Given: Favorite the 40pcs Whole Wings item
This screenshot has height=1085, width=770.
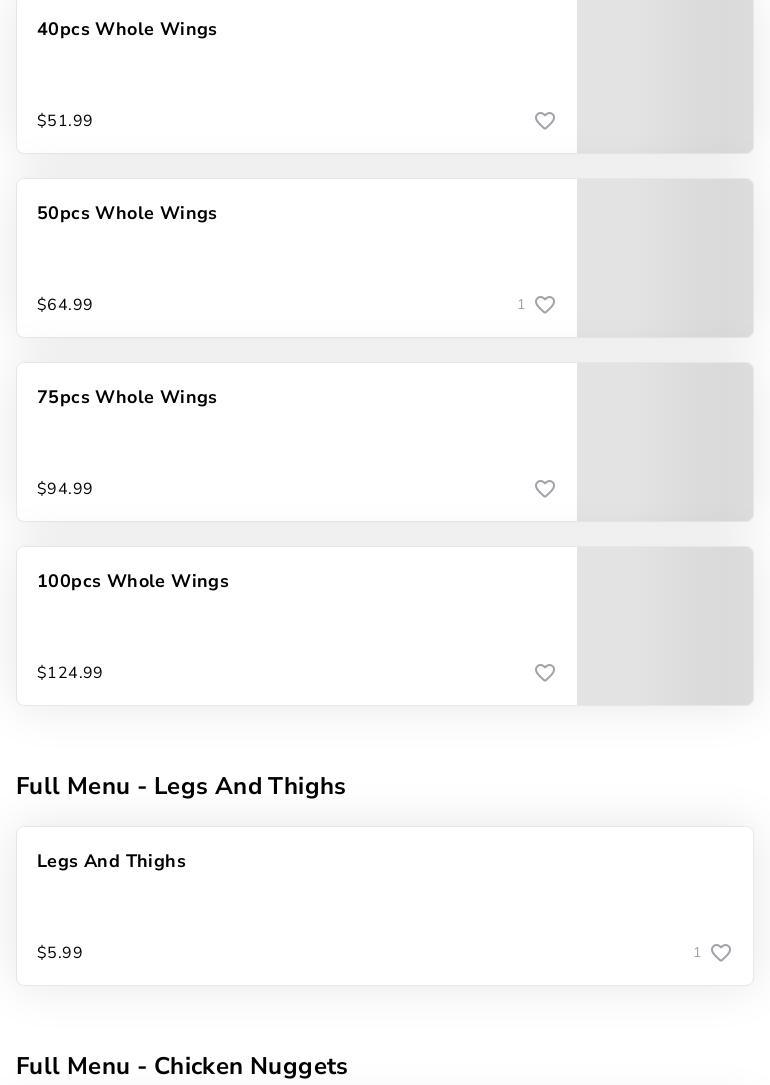Looking at the screenshot, I should [545, 121].
